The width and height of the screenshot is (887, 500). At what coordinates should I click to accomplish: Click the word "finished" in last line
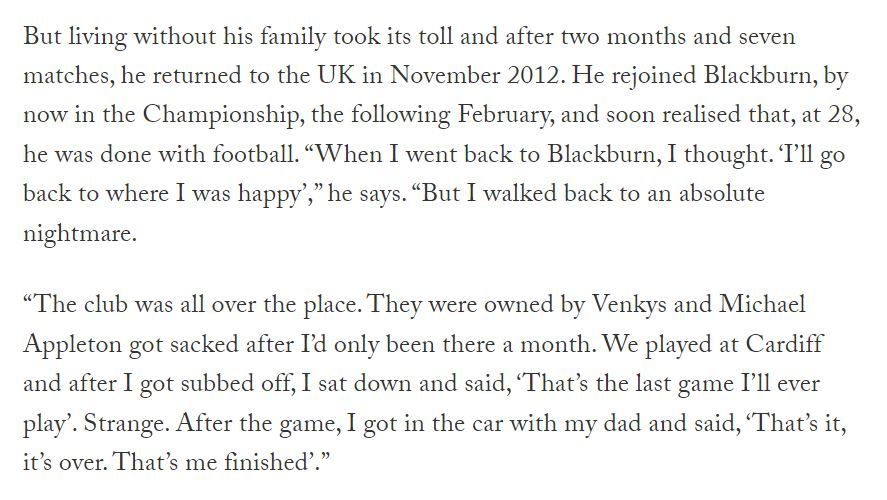coord(265,462)
